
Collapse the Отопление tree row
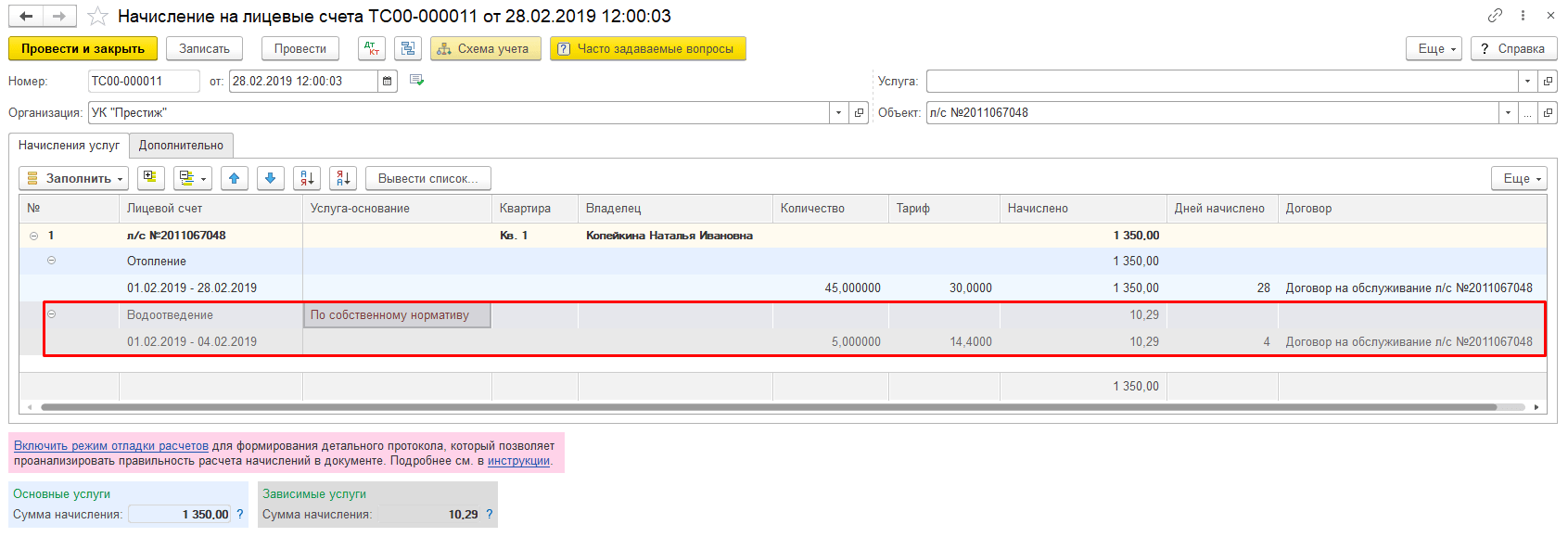(51, 261)
